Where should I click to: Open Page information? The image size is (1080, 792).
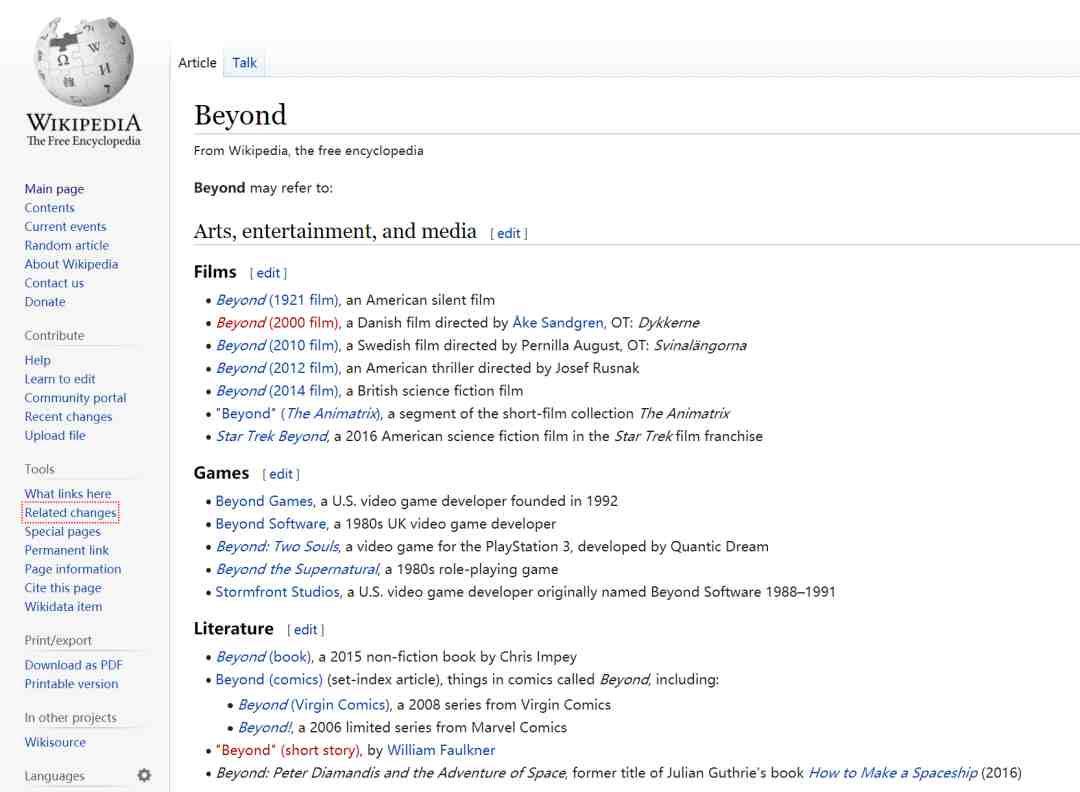tap(73, 569)
